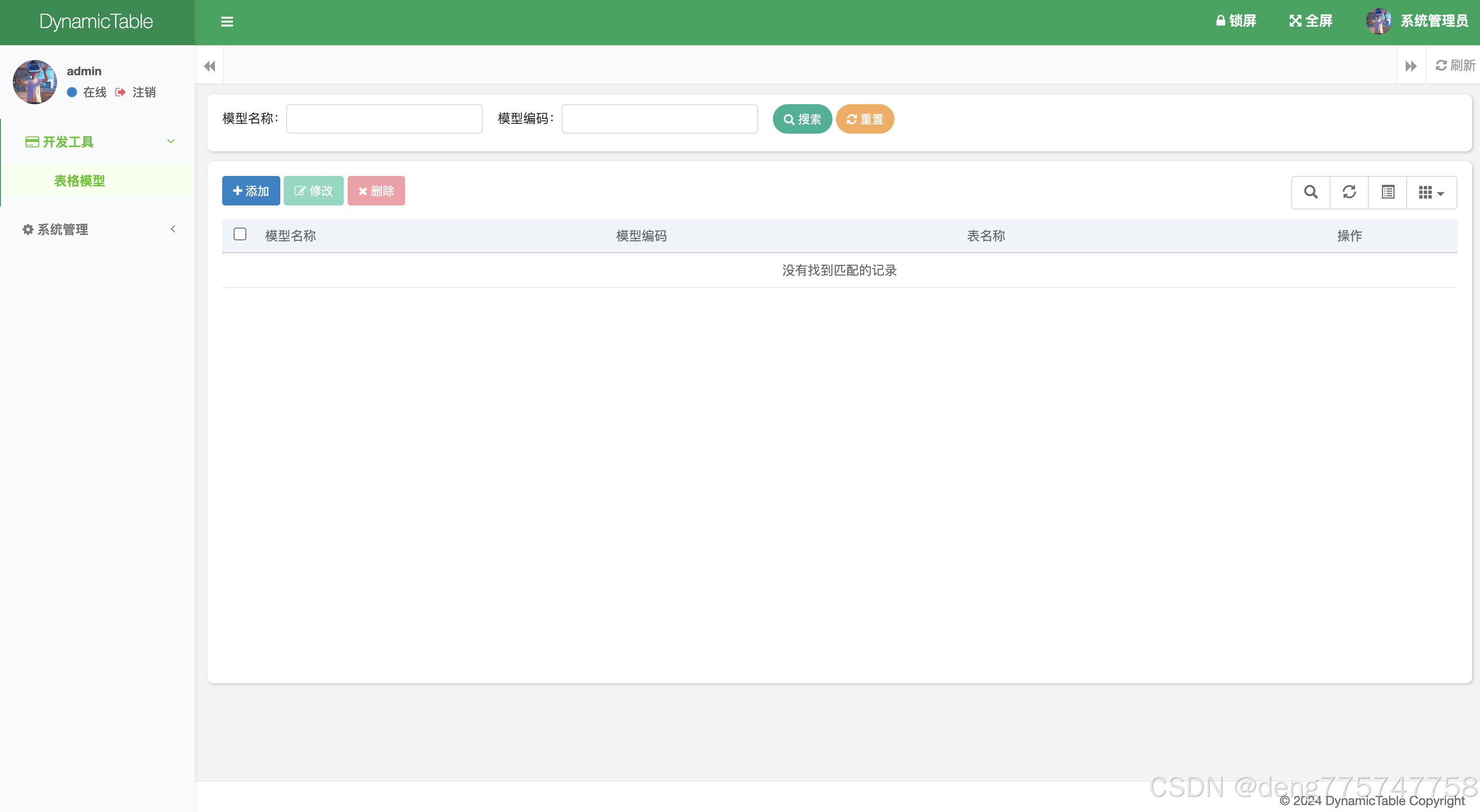Expand the 系统管理 sidebar menu
Screen dimensions: 1480x812
(98, 229)
